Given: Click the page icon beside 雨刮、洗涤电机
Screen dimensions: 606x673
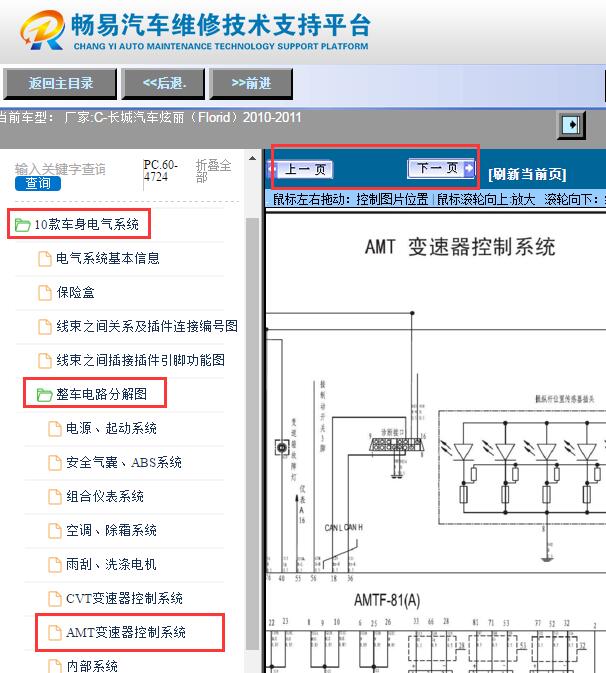Looking at the screenshot, I should tap(55, 564).
